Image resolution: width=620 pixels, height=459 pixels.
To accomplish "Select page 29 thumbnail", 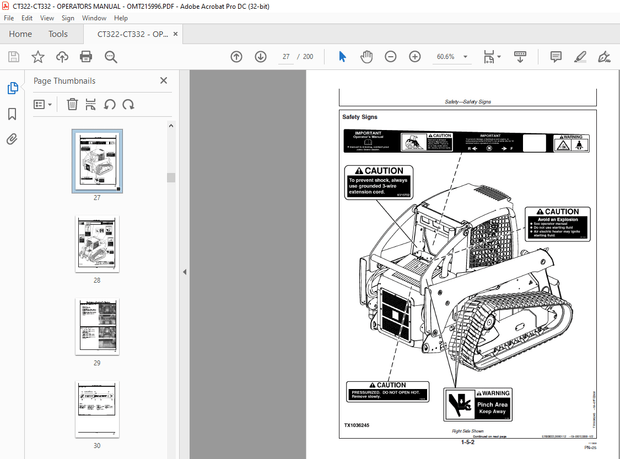I will (x=97, y=327).
